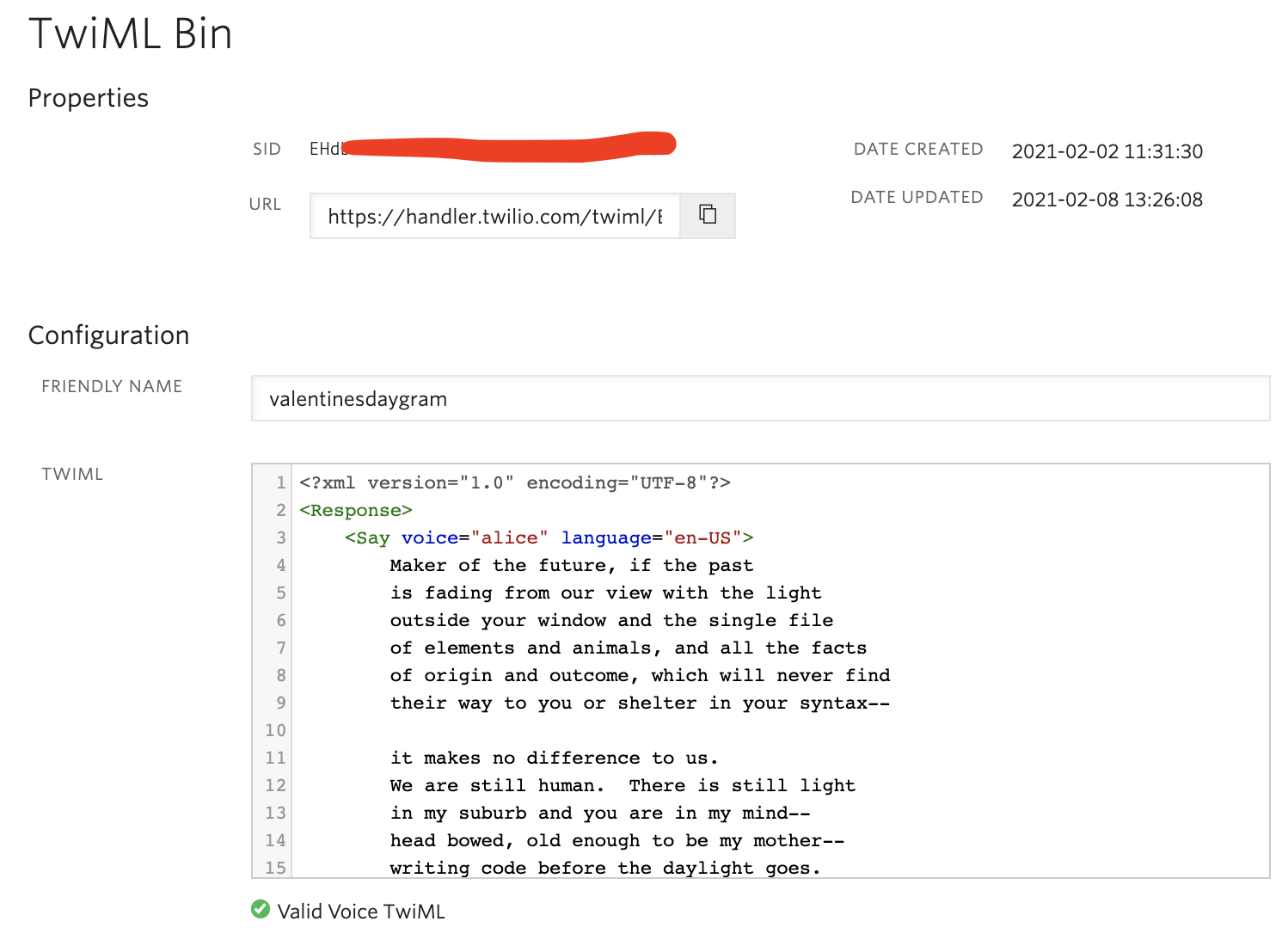Click line number 10 in the gutter

pyautogui.click(x=275, y=730)
